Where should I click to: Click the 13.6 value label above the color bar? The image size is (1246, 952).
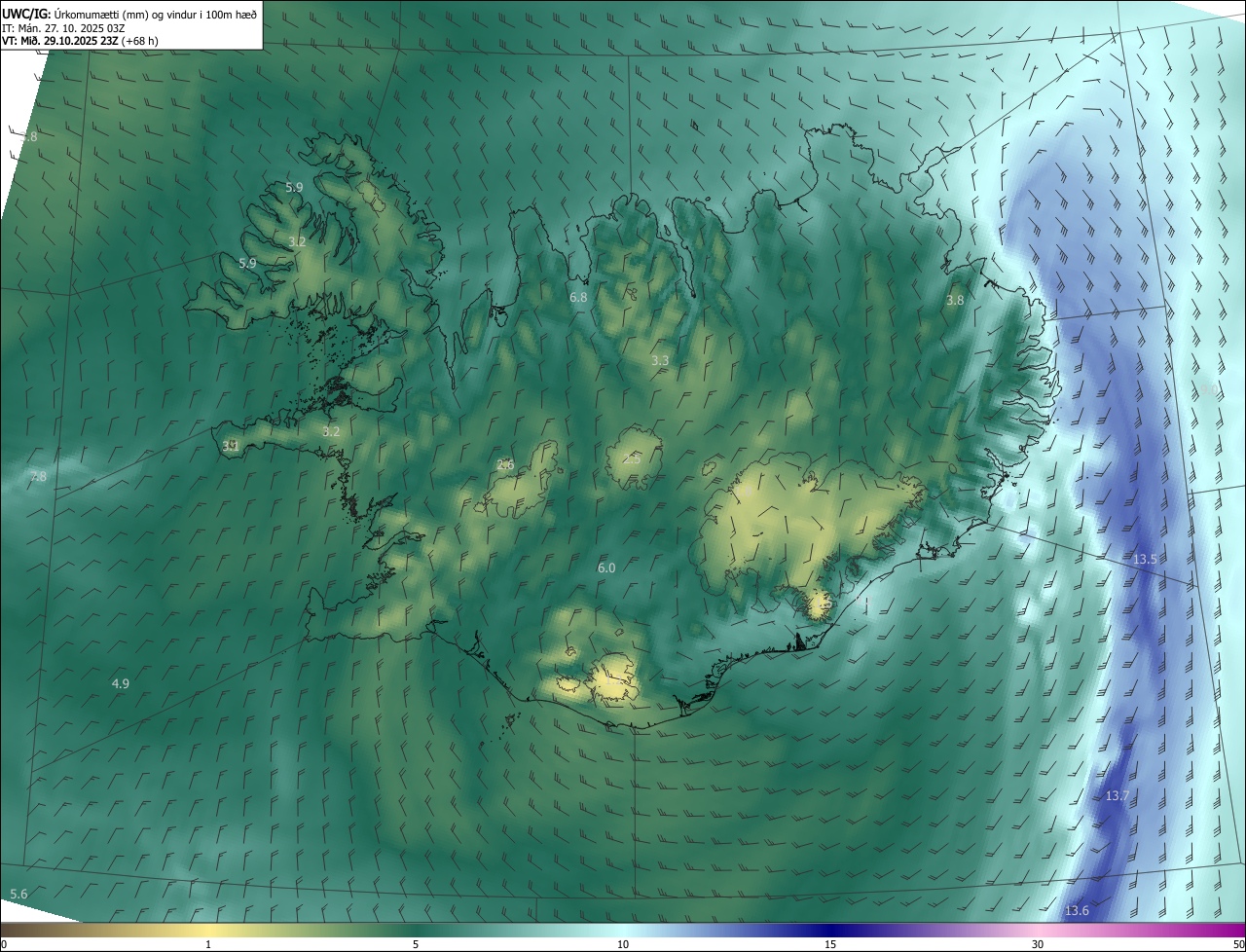click(1077, 911)
